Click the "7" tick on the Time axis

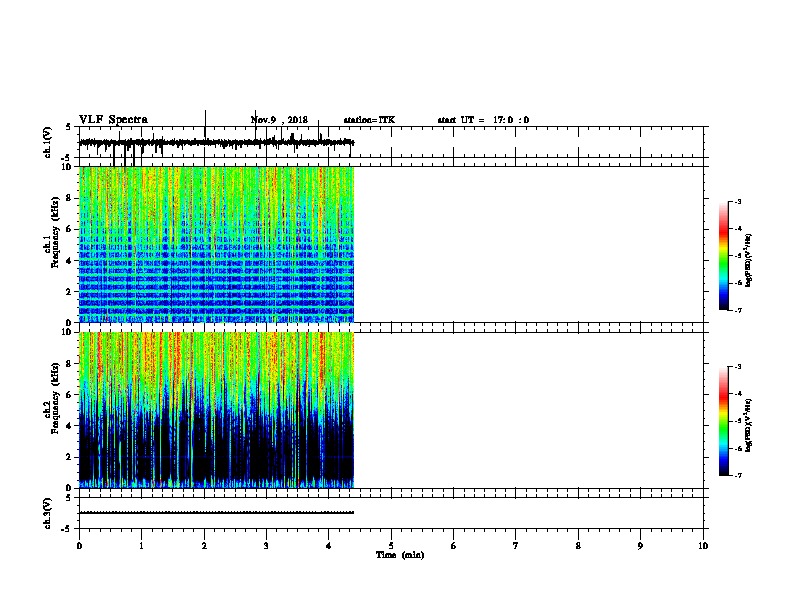pyautogui.click(x=516, y=546)
